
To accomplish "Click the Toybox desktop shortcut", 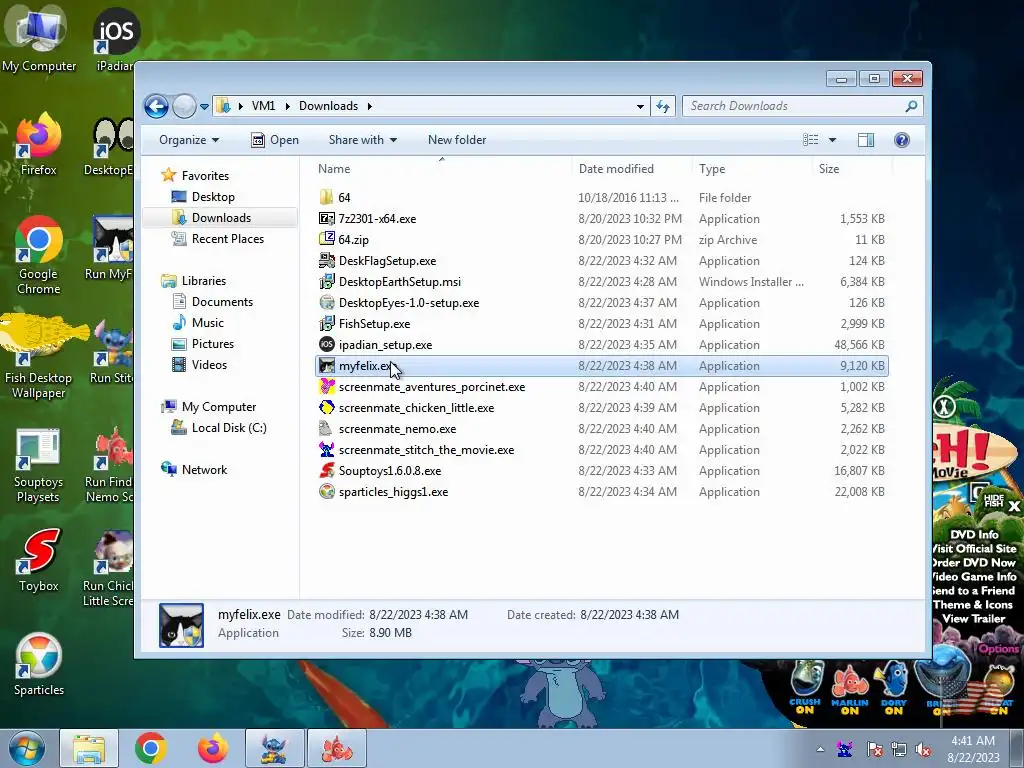I will tap(39, 560).
